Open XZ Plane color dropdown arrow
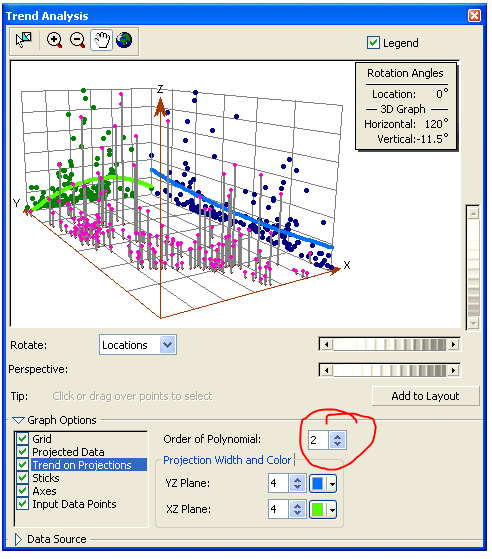Image resolution: width=492 pixels, height=559 pixels. point(332,510)
